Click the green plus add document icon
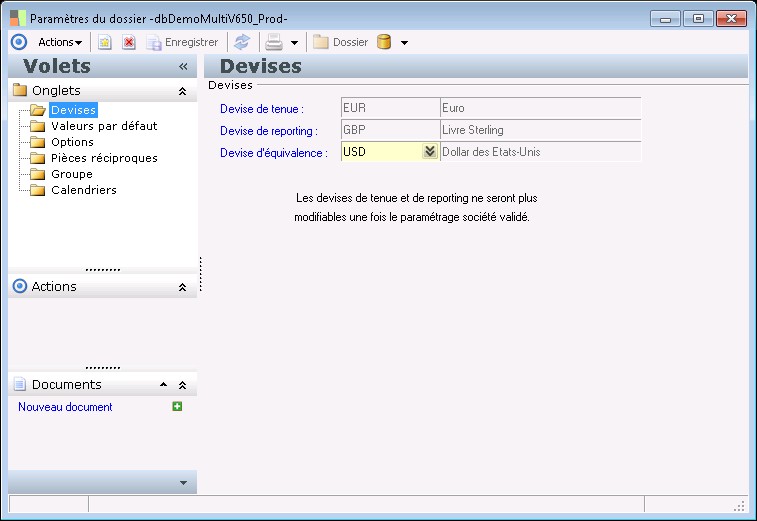Screen dimensions: 757x521 click(x=177, y=406)
